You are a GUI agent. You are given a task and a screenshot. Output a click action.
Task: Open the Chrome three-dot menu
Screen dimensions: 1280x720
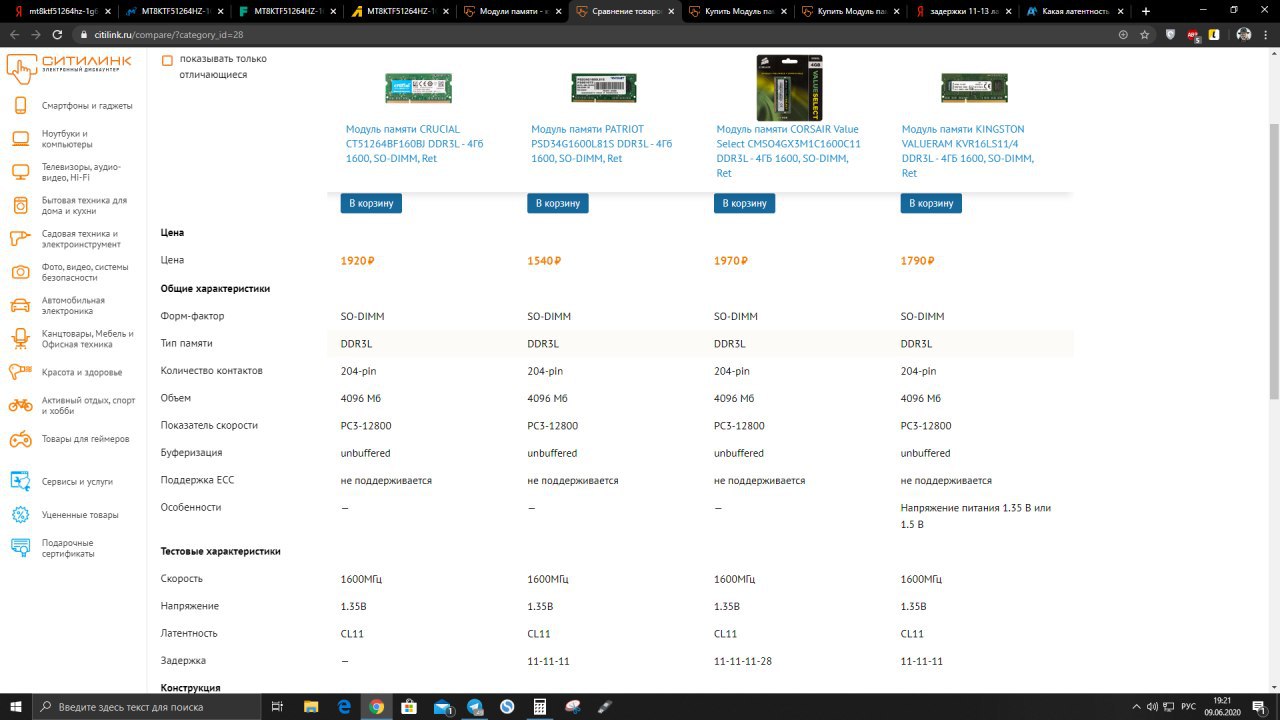(x=1267, y=34)
